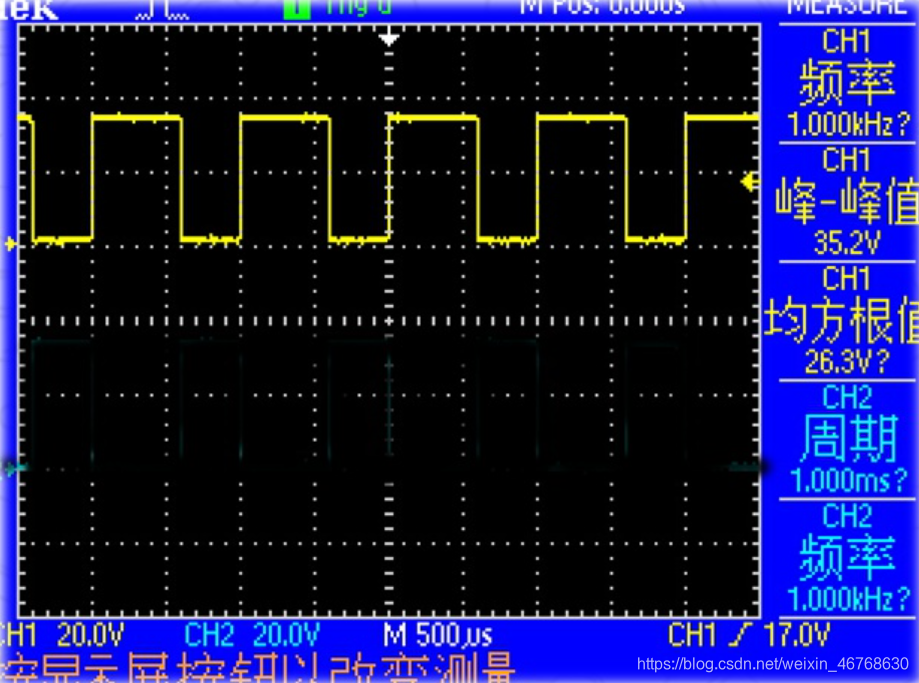Click the yellow trigger level arrow marker
This screenshot has height=683, width=919.
(750, 182)
